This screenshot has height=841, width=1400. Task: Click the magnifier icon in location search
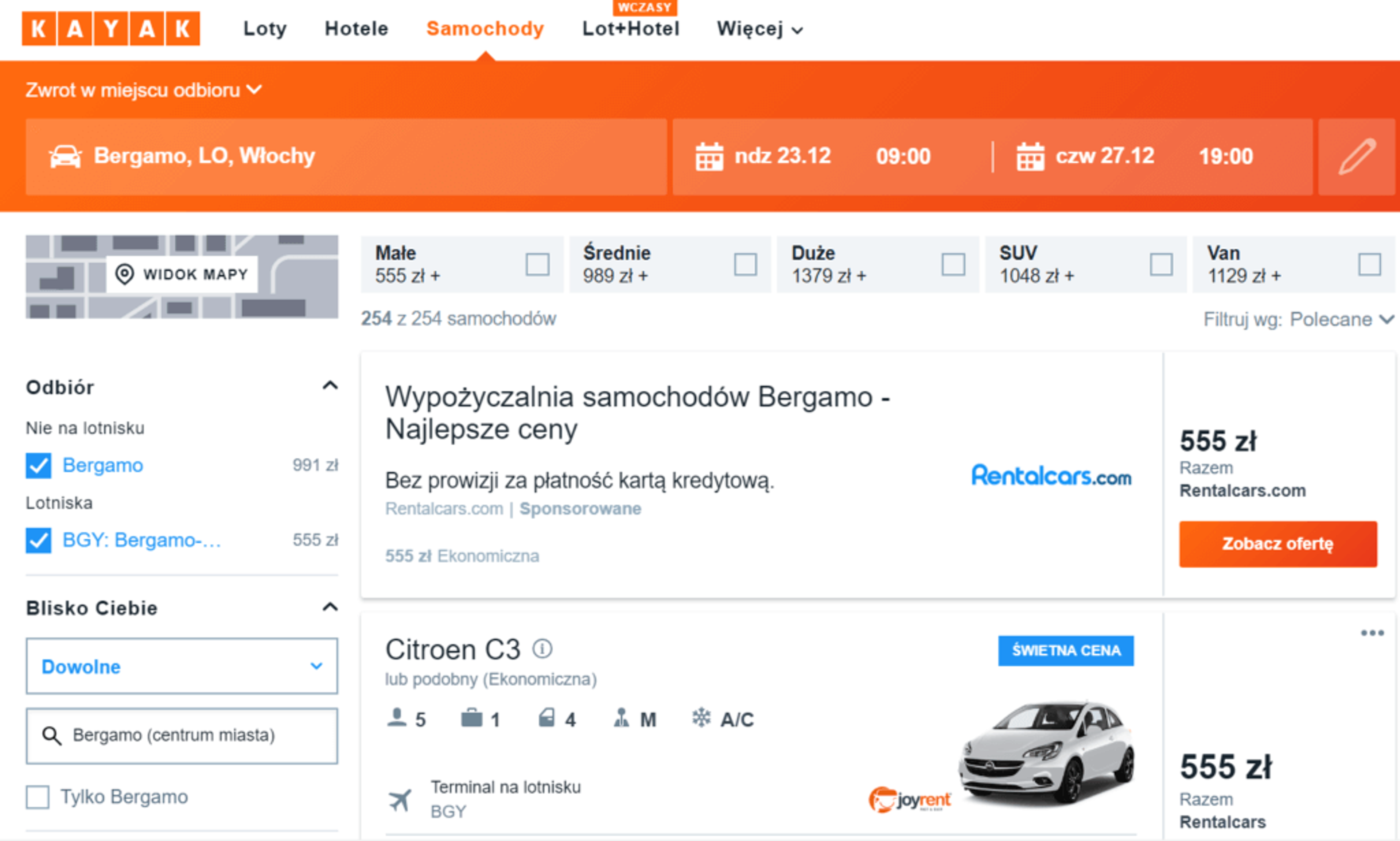coord(51,736)
